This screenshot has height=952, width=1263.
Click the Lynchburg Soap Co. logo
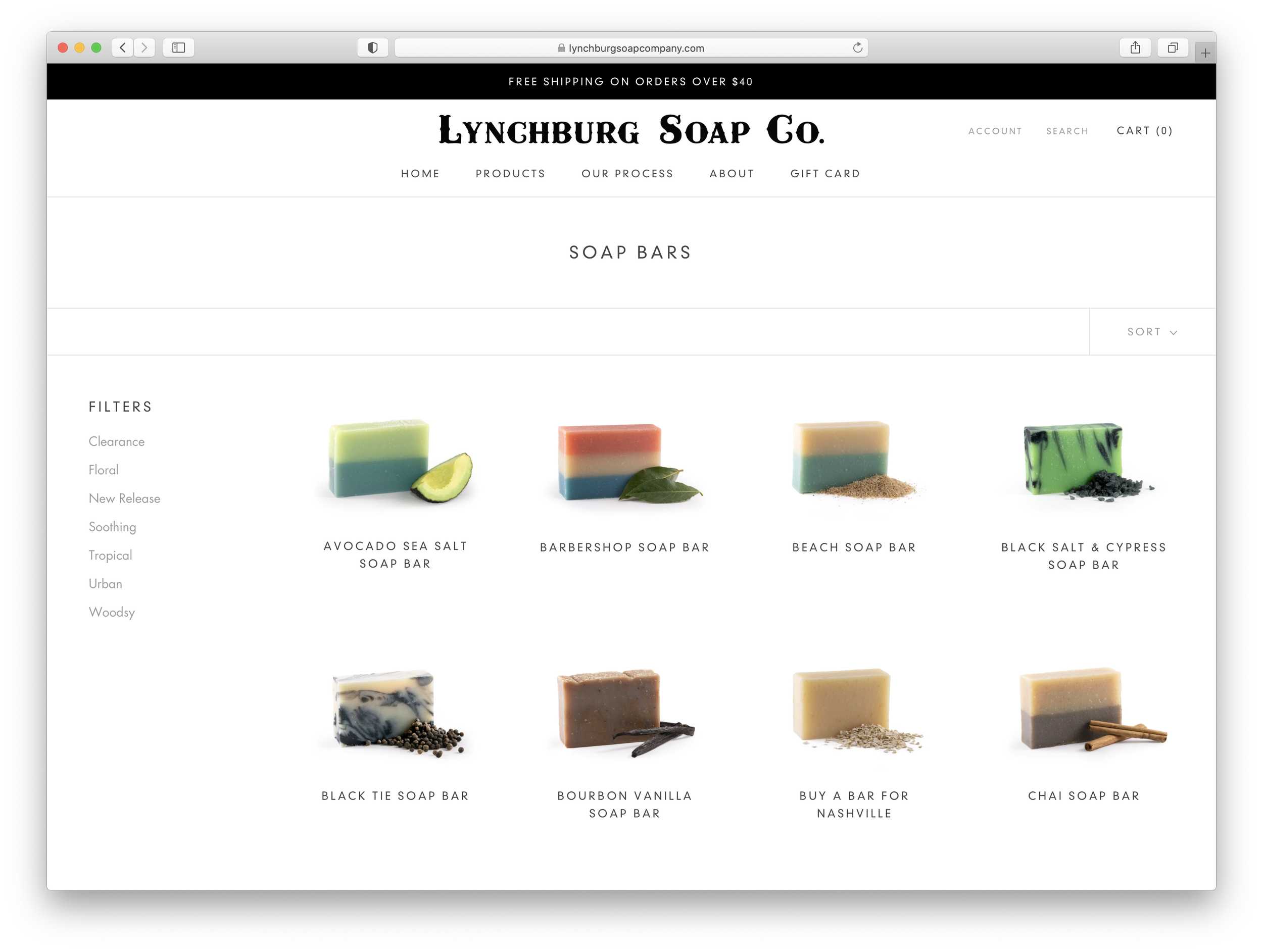click(631, 131)
